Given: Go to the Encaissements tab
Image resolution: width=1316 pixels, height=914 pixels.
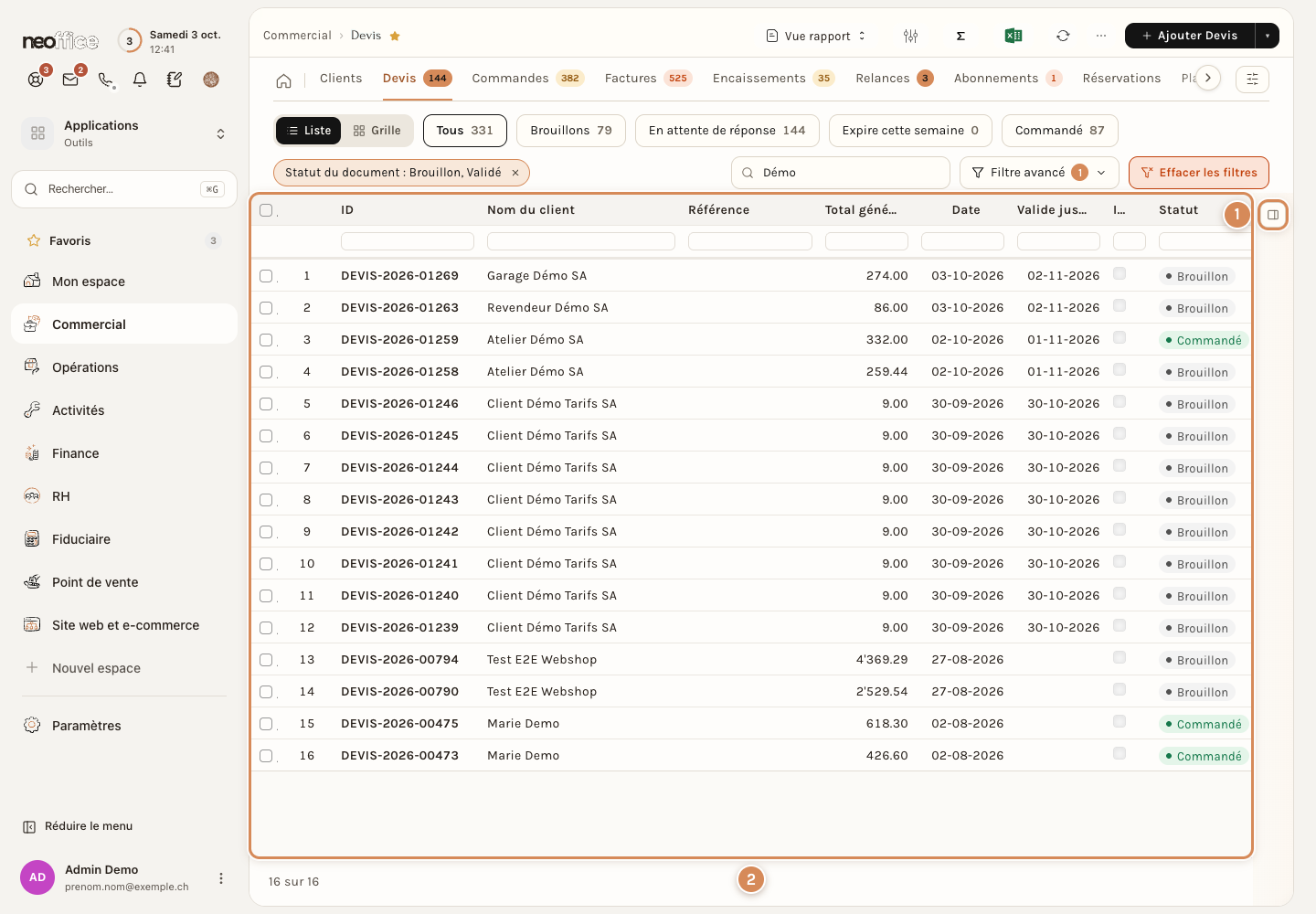Looking at the screenshot, I should coord(773,79).
